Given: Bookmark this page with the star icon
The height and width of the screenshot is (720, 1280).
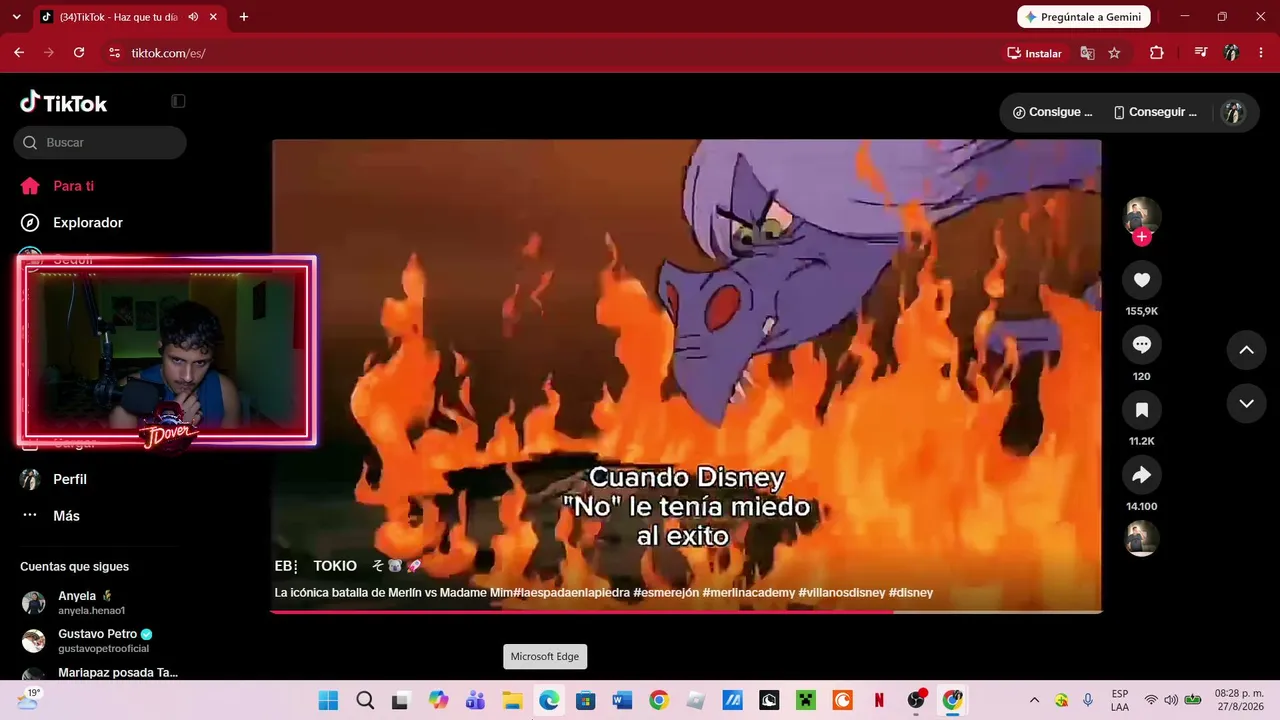Looking at the screenshot, I should pyautogui.click(x=1114, y=53).
